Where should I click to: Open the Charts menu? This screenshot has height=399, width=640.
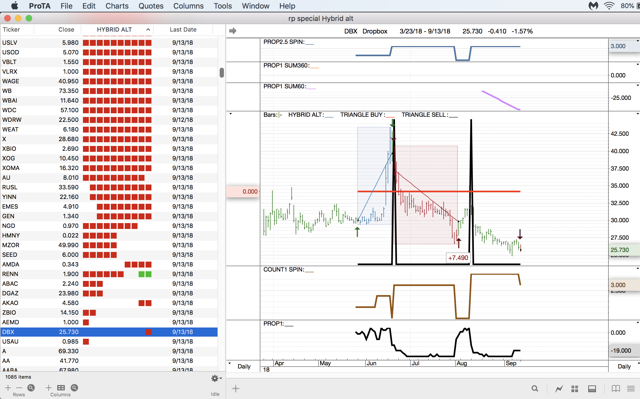pyautogui.click(x=117, y=6)
